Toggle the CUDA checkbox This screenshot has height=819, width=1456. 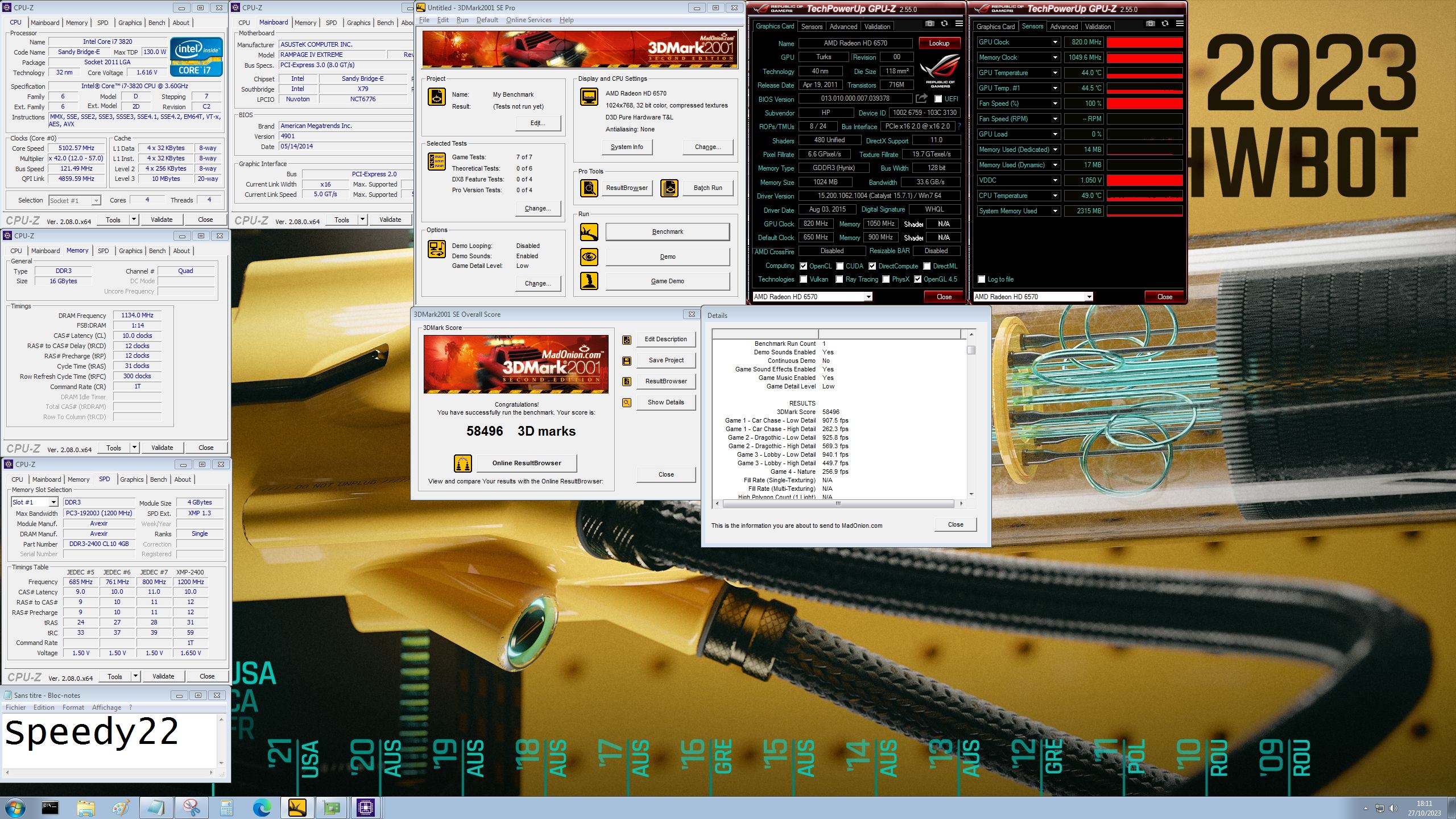coord(839,266)
